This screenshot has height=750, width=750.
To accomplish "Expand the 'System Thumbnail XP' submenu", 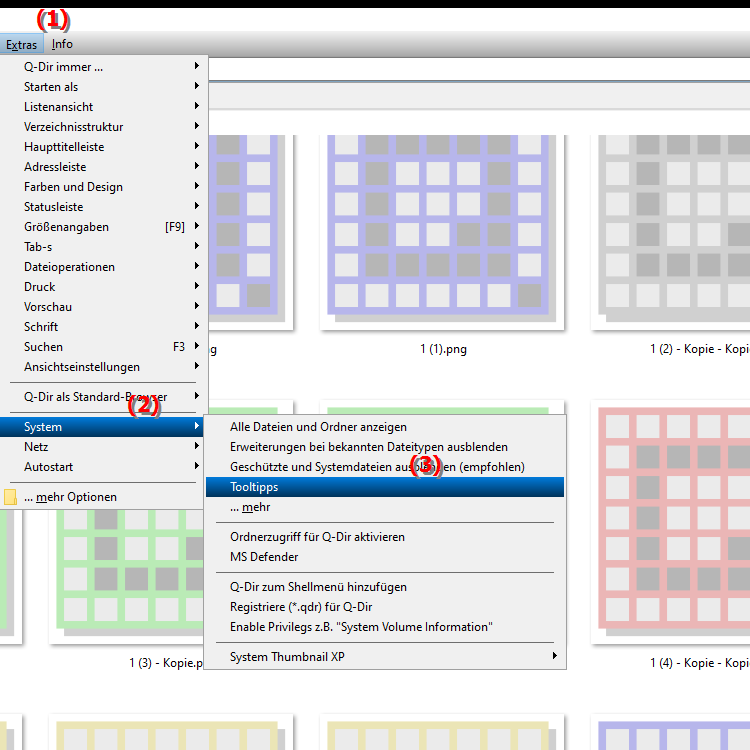I will [385, 657].
